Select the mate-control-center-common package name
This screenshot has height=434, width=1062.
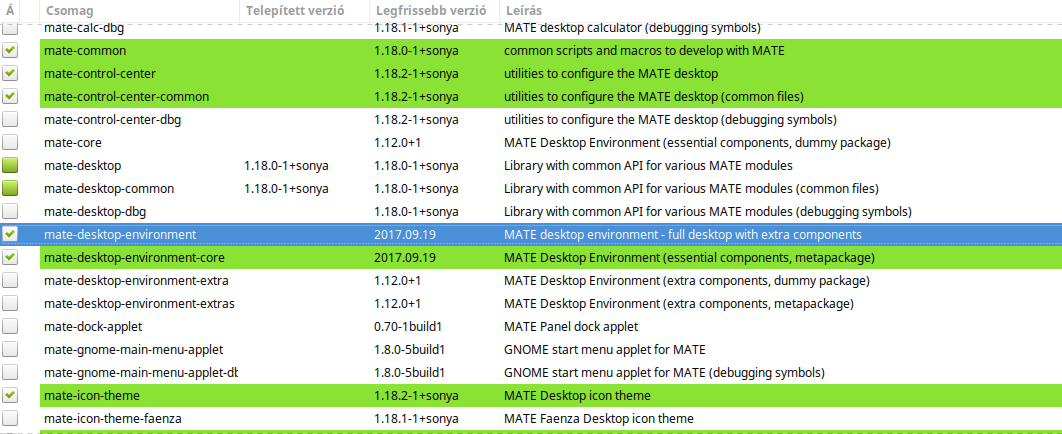(127, 97)
